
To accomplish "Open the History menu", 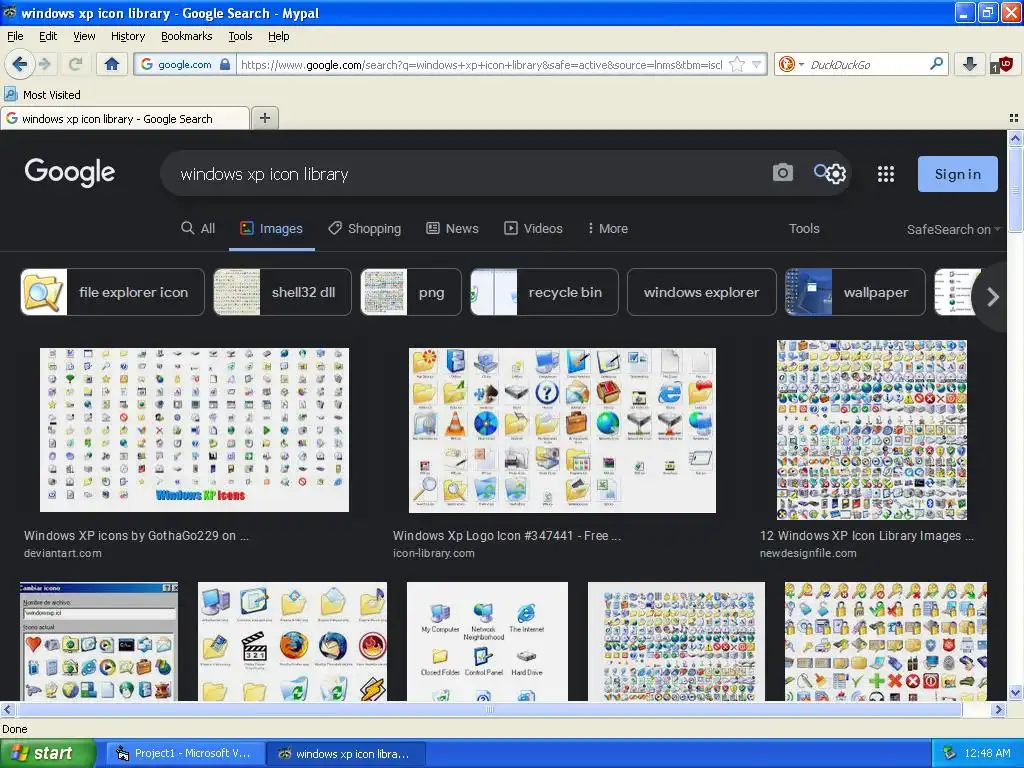I will (127, 36).
